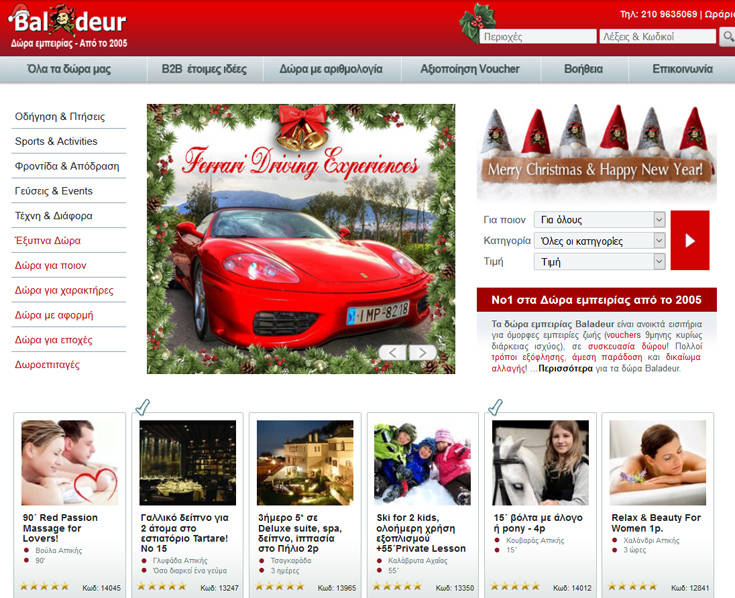
Task: Click phone number 'Τηλ: 210 9635069'
Action: point(659,15)
